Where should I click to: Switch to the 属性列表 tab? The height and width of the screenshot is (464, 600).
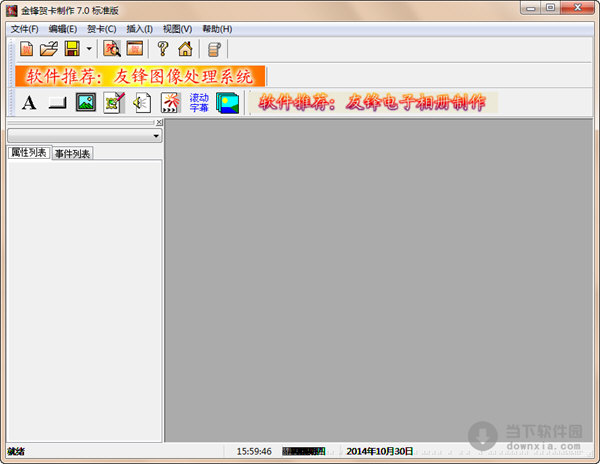pyautogui.click(x=29, y=153)
